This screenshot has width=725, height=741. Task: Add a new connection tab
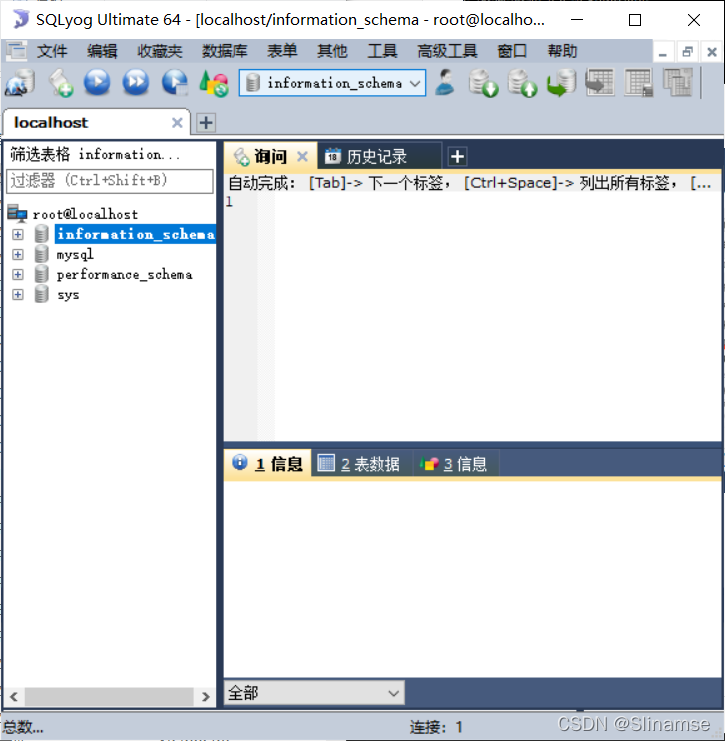pos(206,123)
